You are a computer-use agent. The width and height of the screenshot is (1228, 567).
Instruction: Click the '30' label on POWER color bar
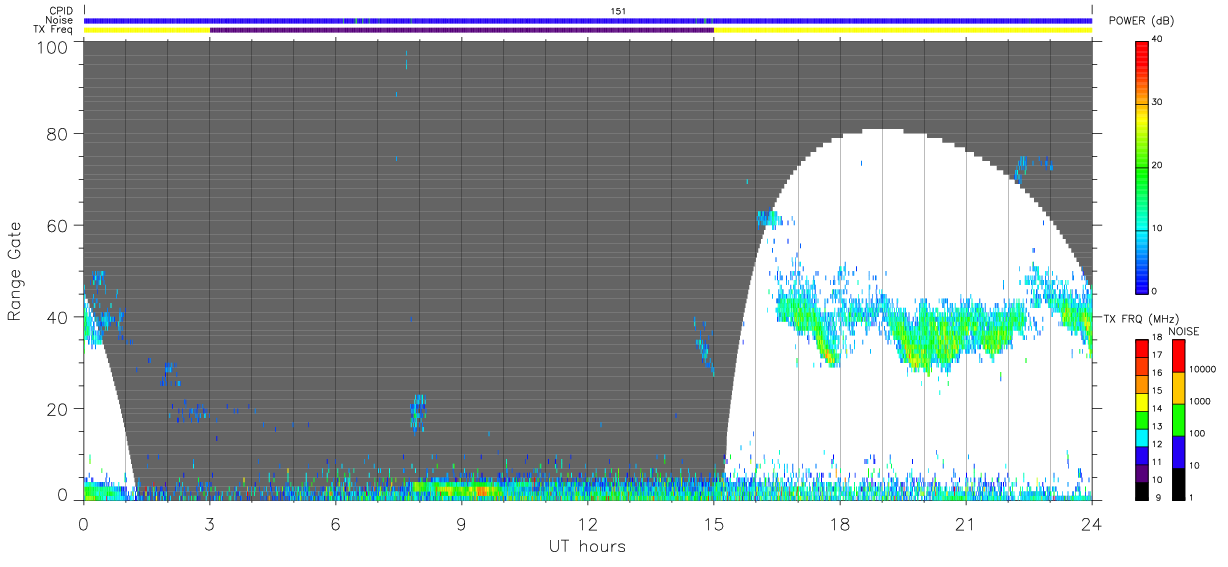click(1157, 103)
